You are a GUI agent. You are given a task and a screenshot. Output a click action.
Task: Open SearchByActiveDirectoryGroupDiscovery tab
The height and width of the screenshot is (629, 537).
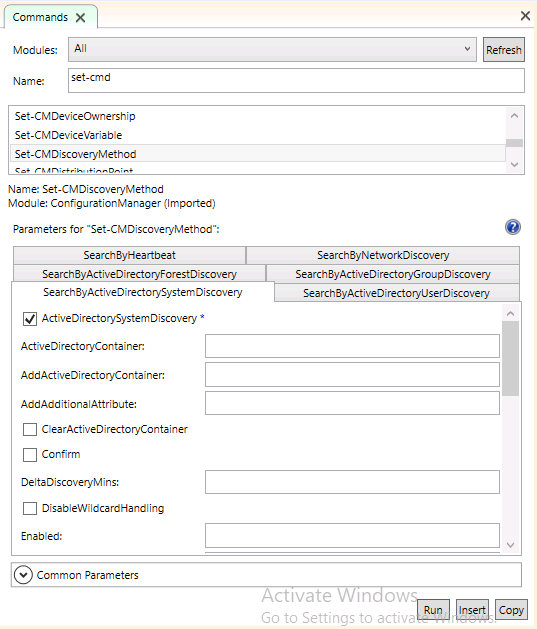coord(393,274)
